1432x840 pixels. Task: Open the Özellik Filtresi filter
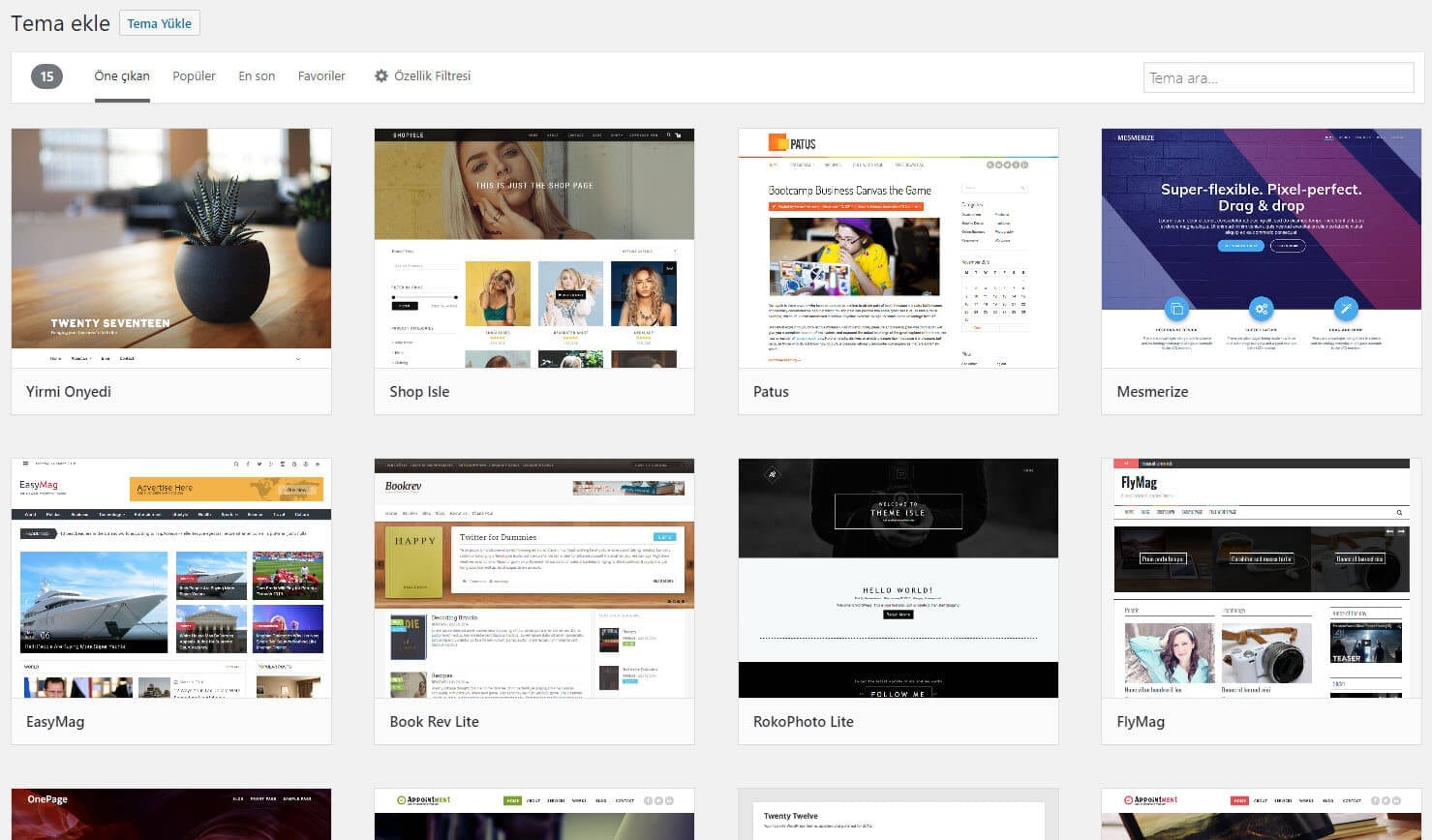coord(422,75)
